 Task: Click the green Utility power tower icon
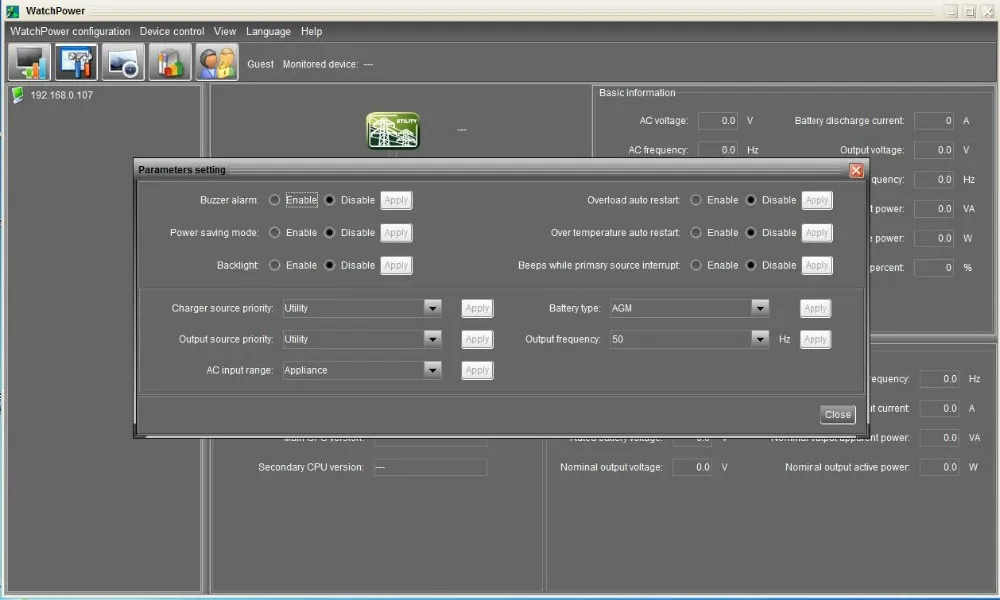pos(393,131)
